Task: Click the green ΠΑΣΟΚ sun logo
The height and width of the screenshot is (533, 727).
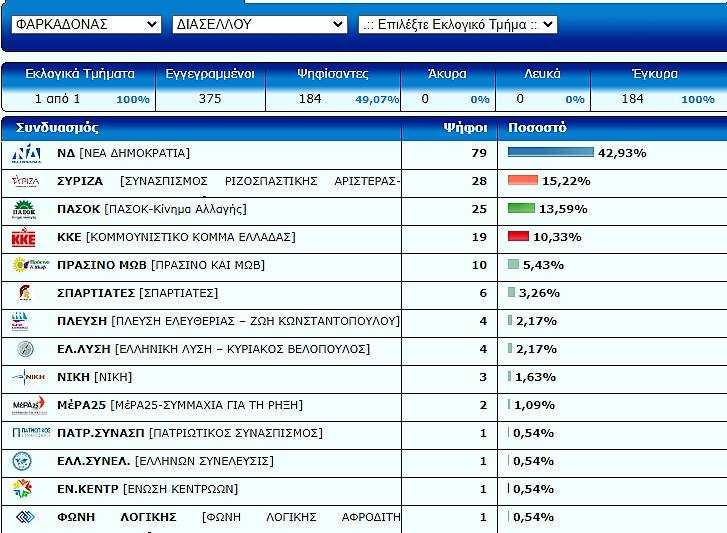Action: (x=25, y=209)
